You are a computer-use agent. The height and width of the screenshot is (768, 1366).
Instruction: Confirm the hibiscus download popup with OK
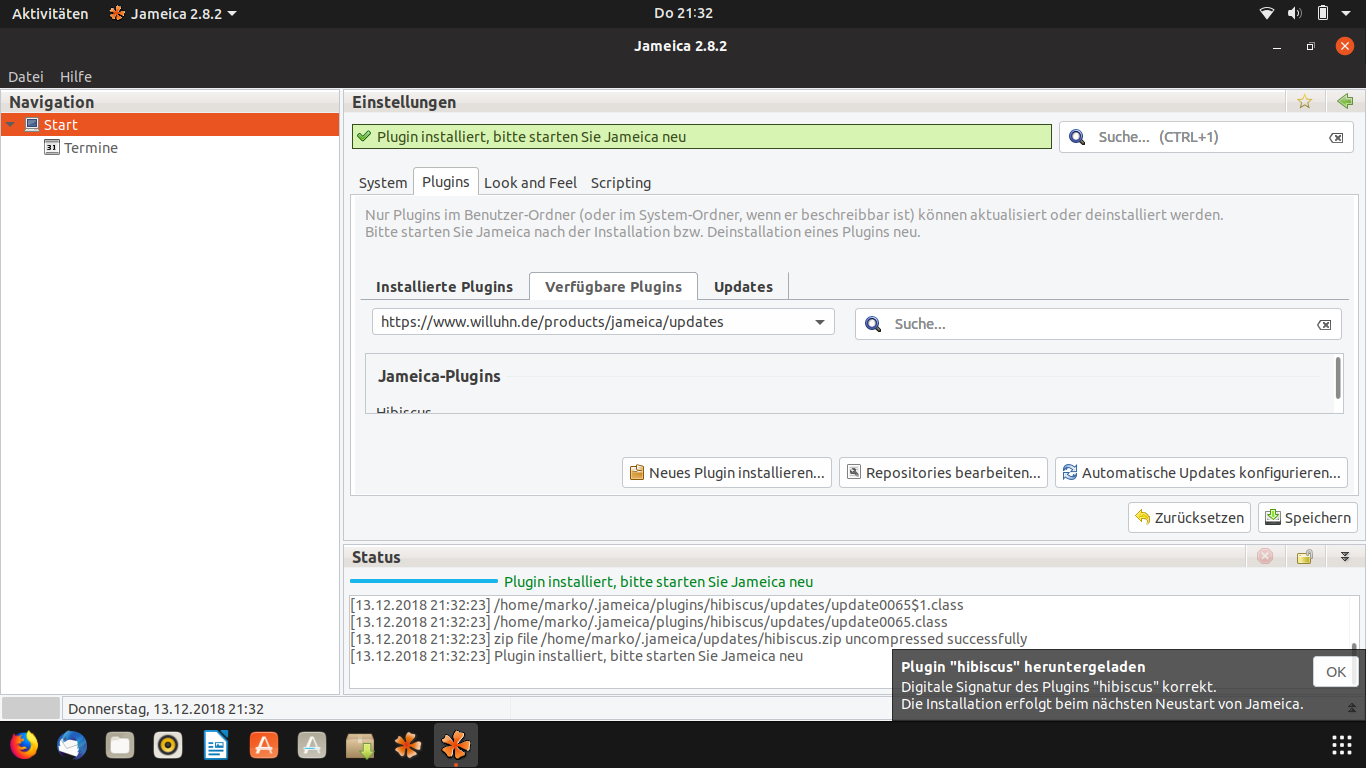click(x=1336, y=672)
